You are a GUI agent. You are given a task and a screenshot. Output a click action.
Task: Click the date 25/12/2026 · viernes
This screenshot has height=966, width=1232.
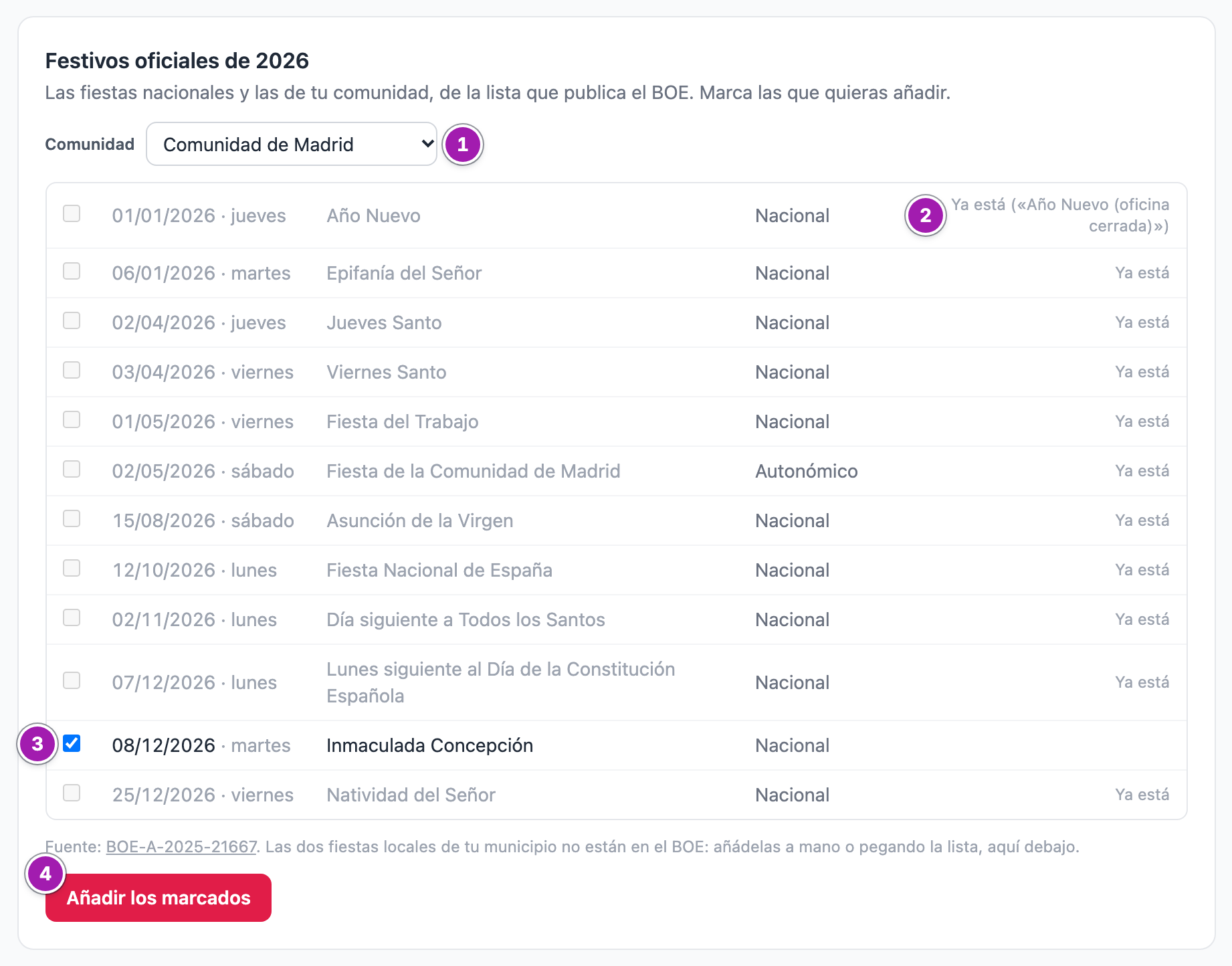coord(203,795)
